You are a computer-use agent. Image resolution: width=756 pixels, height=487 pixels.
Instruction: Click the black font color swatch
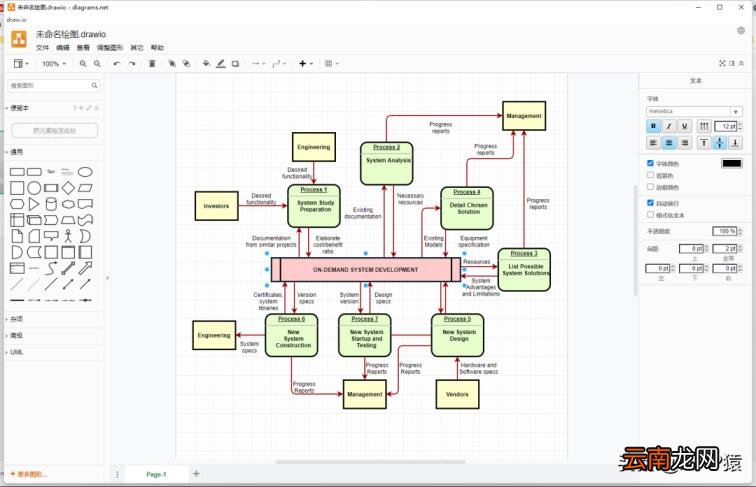pyautogui.click(x=731, y=163)
